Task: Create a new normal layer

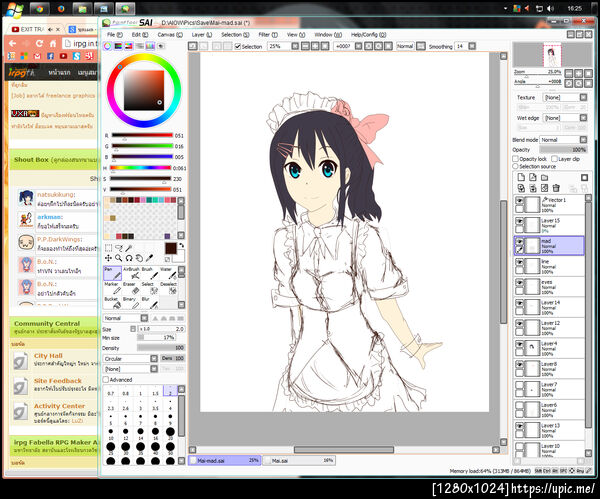Action: (521, 177)
